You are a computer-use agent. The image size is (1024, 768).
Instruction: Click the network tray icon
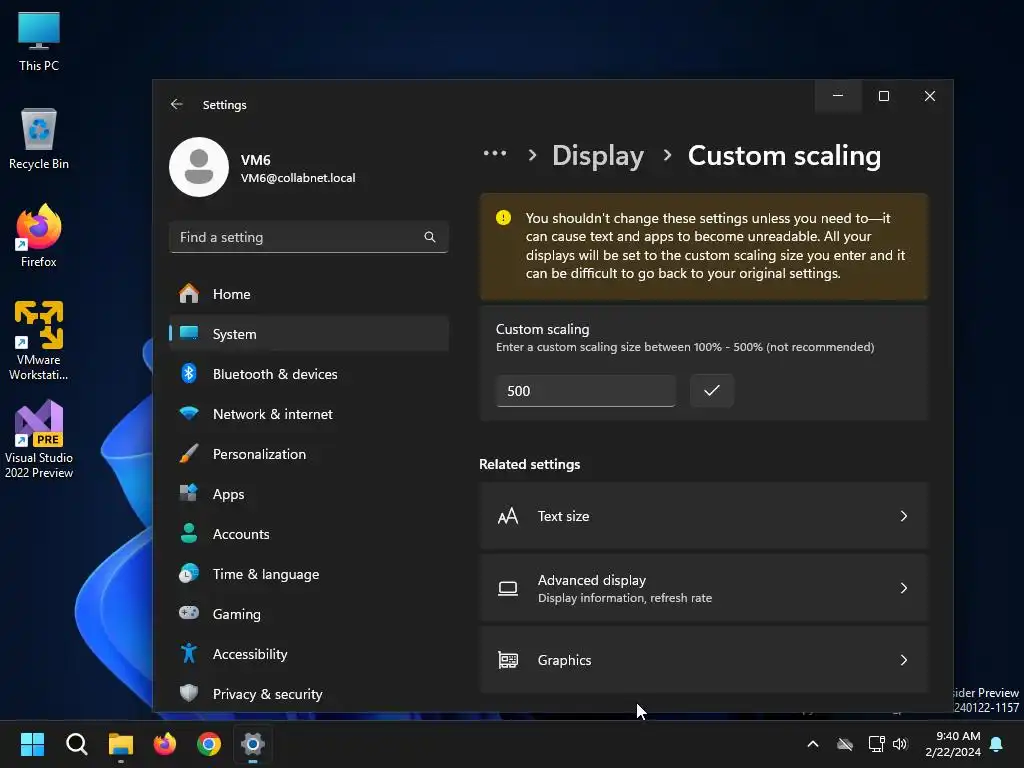(876, 744)
